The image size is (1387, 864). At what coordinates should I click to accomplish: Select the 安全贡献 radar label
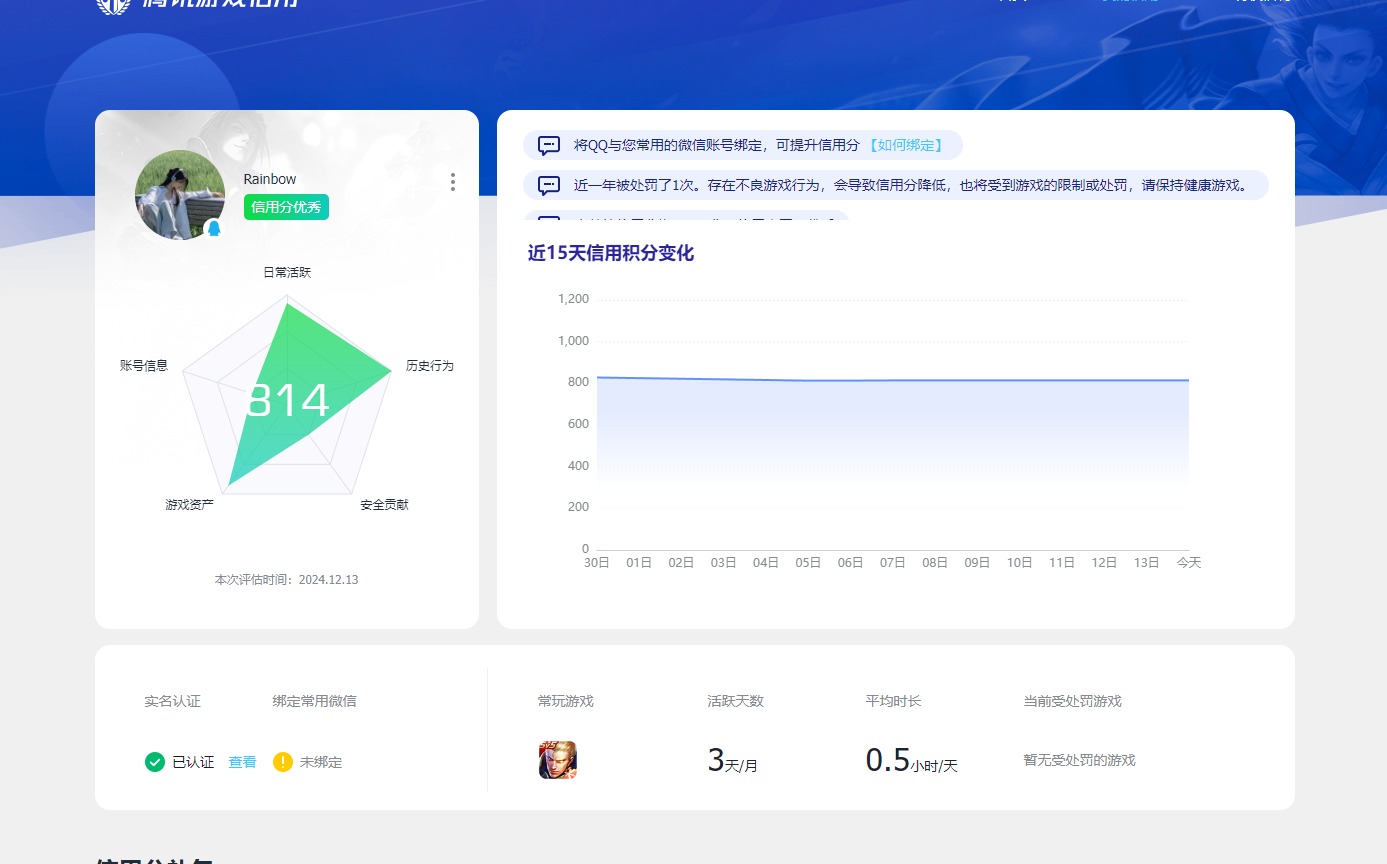(385, 505)
